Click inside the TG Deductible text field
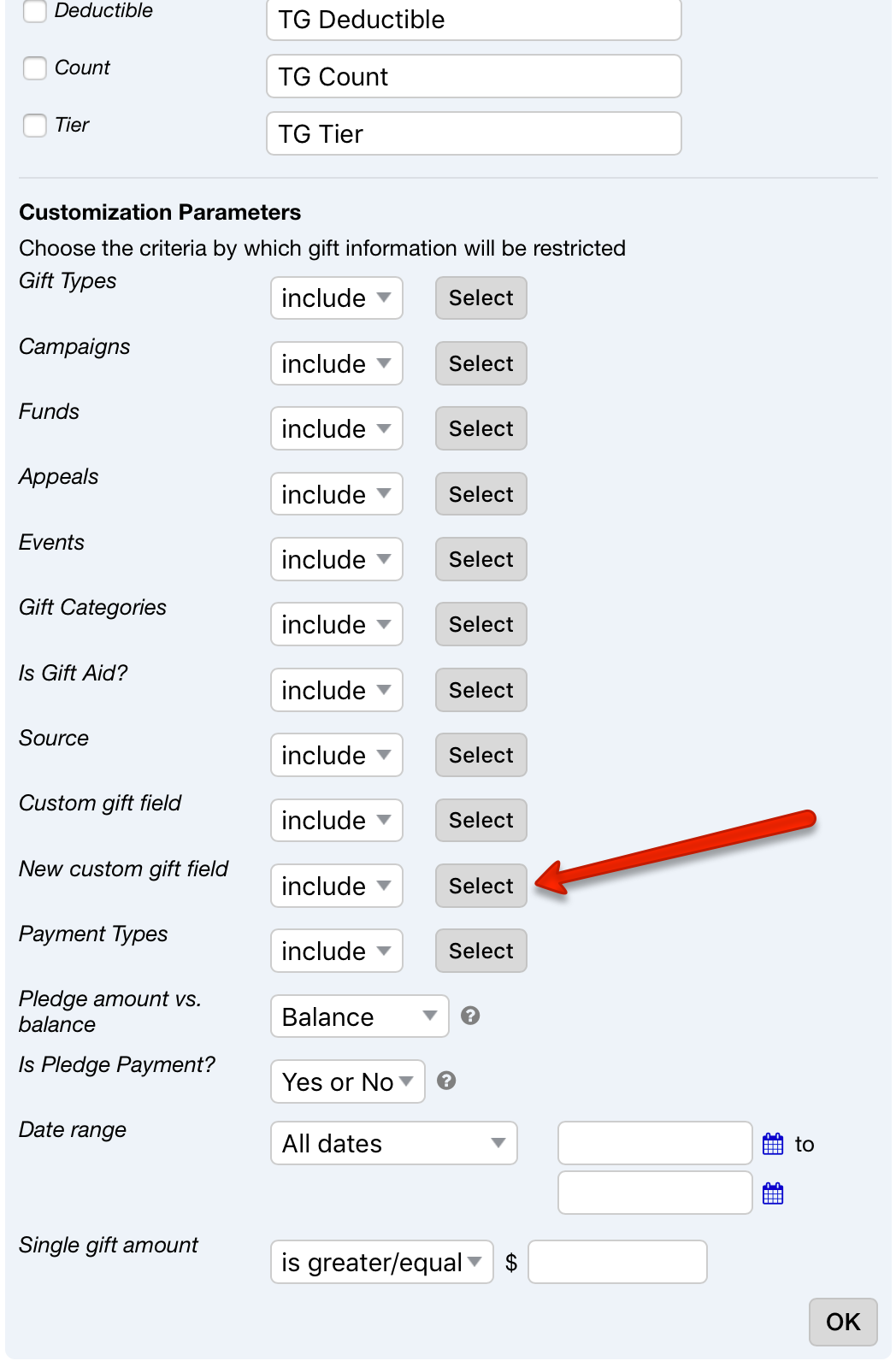 click(x=473, y=19)
